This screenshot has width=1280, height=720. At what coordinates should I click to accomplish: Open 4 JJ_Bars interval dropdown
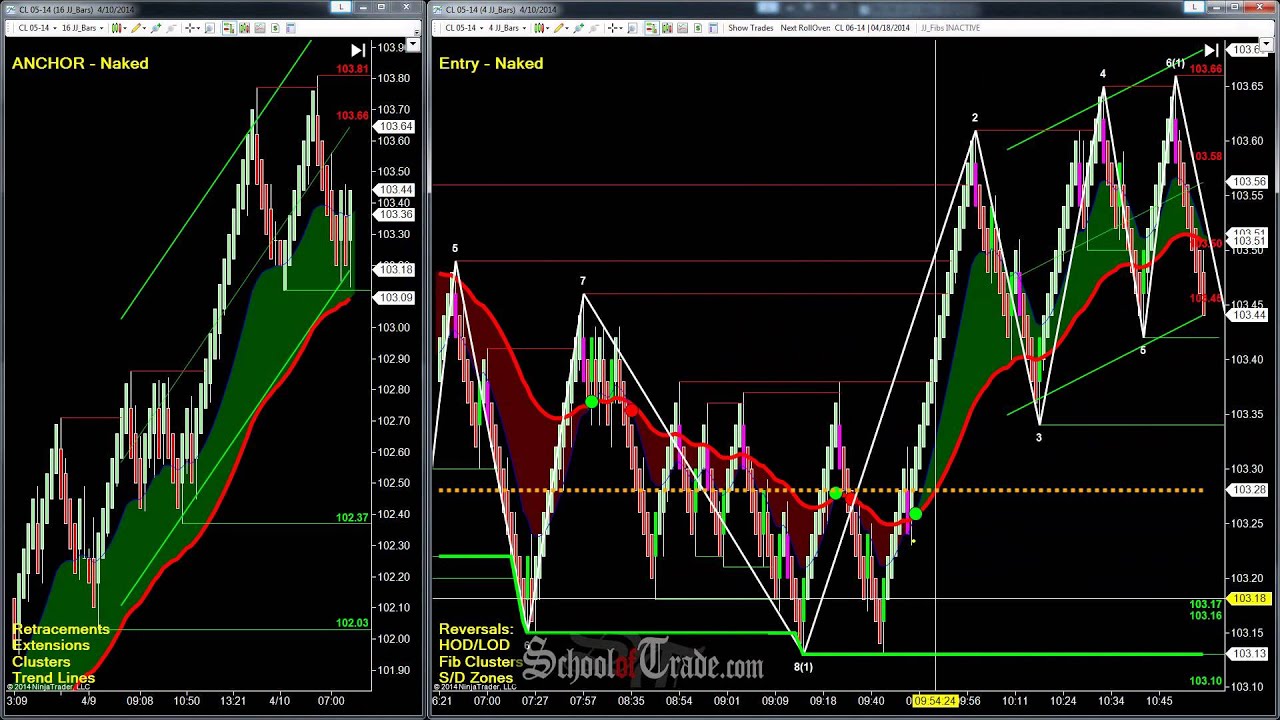pyautogui.click(x=509, y=28)
